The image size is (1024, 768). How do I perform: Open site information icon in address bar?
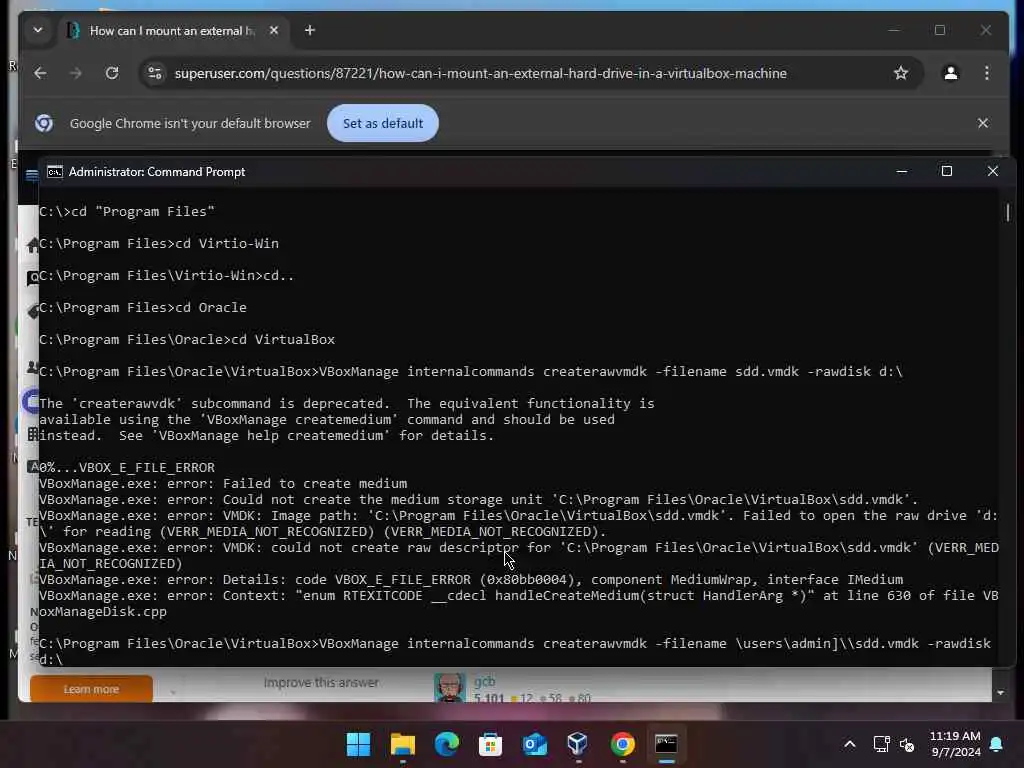pyautogui.click(x=155, y=73)
